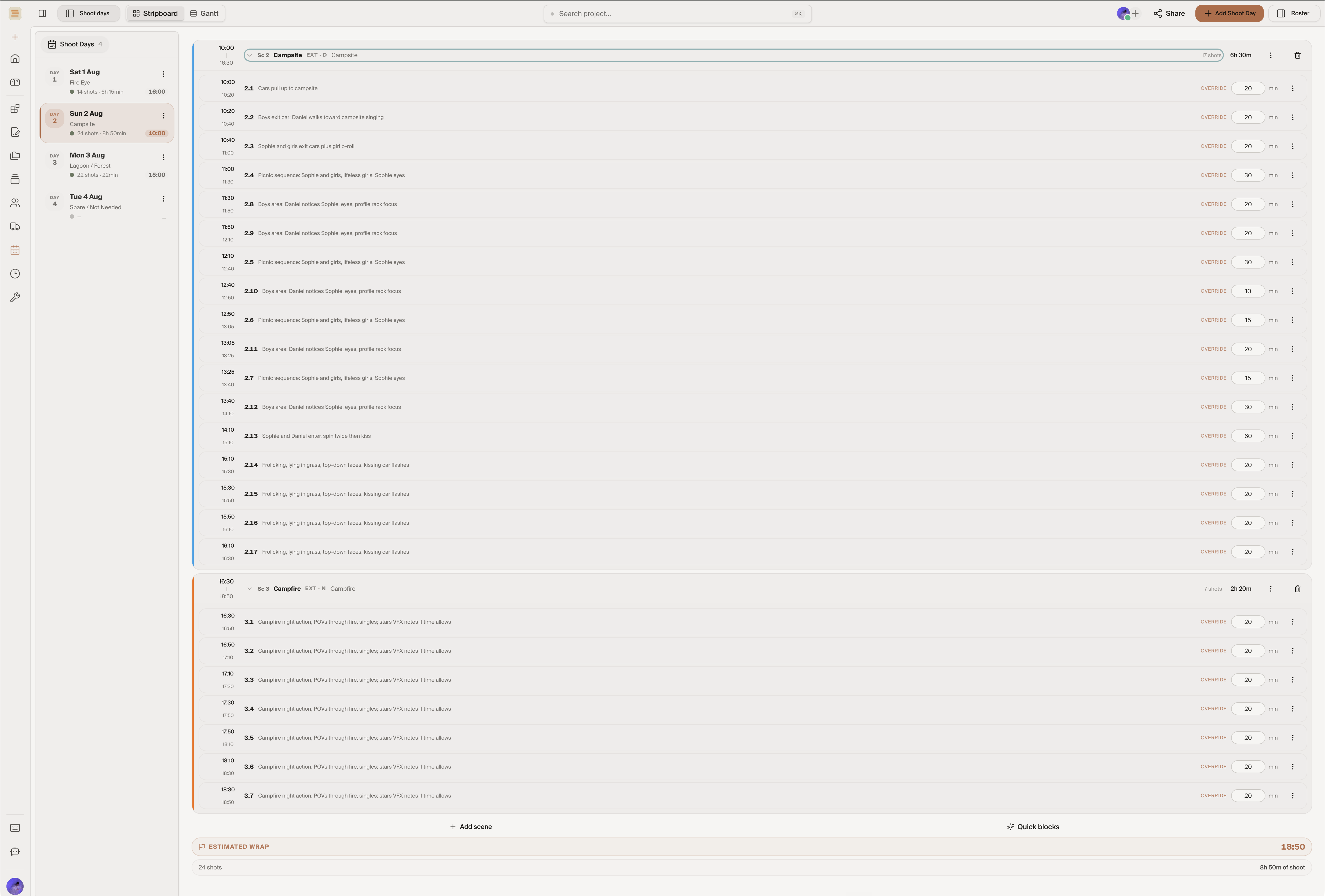Screen dimensions: 1325x896
Task: Click OVERRIDE on shot 2.10
Action: 1213,291
